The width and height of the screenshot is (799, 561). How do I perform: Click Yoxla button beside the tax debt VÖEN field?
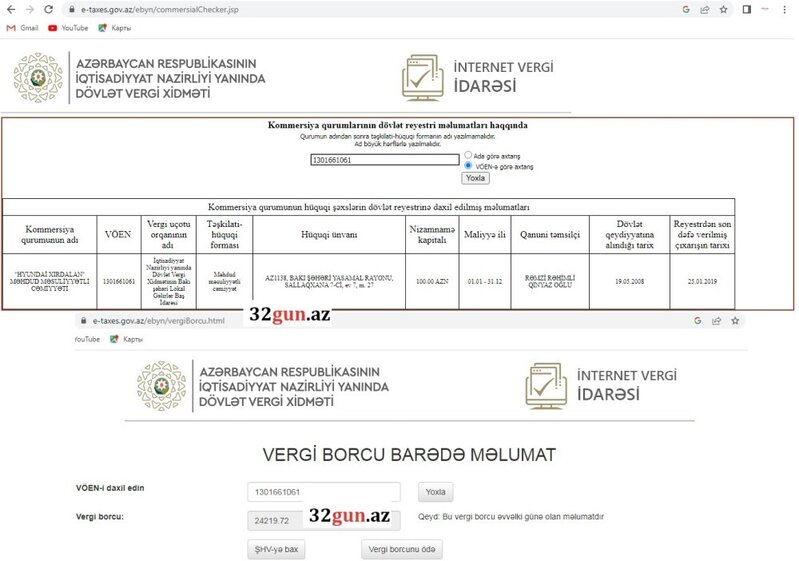click(x=435, y=492)
